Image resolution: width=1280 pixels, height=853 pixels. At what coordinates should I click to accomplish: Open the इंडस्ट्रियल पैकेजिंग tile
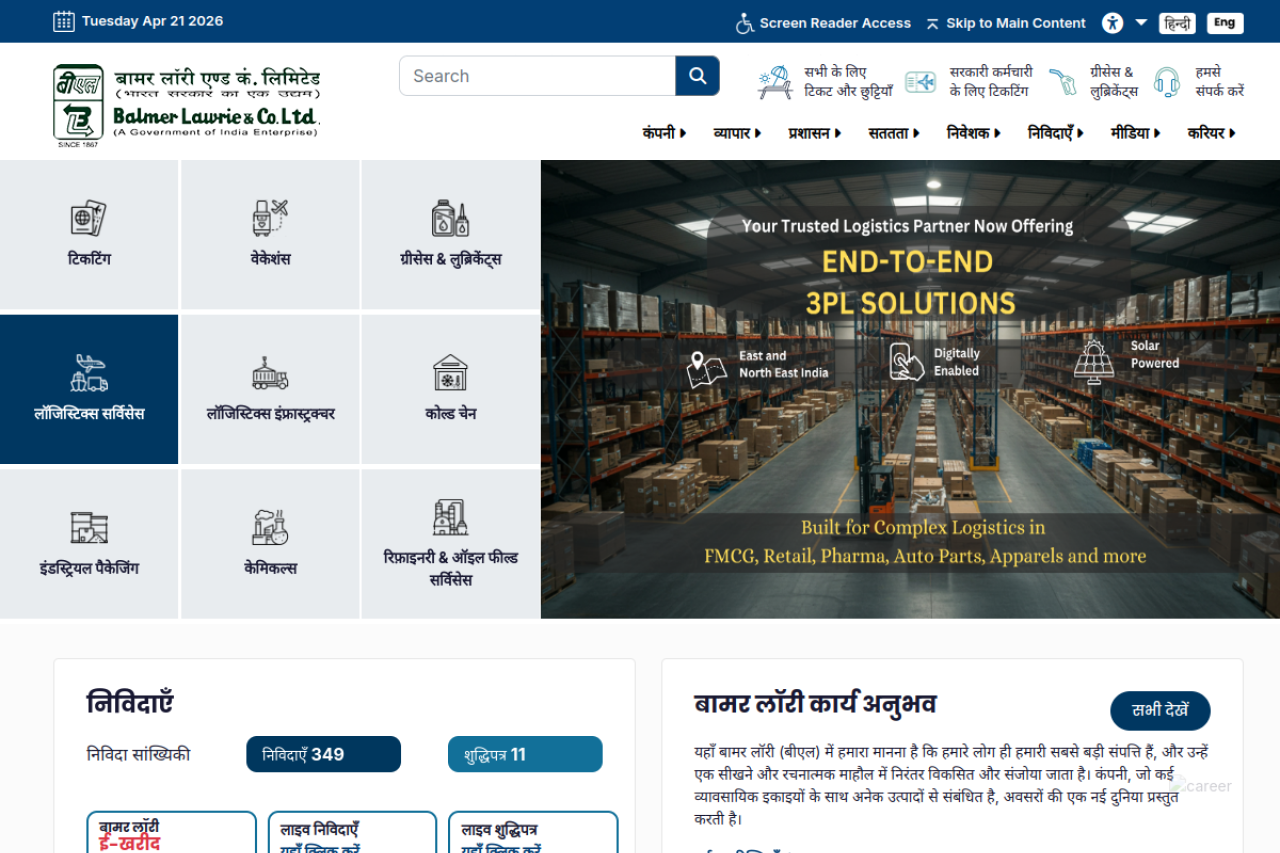pyautogui.click(x=89, y=545)
